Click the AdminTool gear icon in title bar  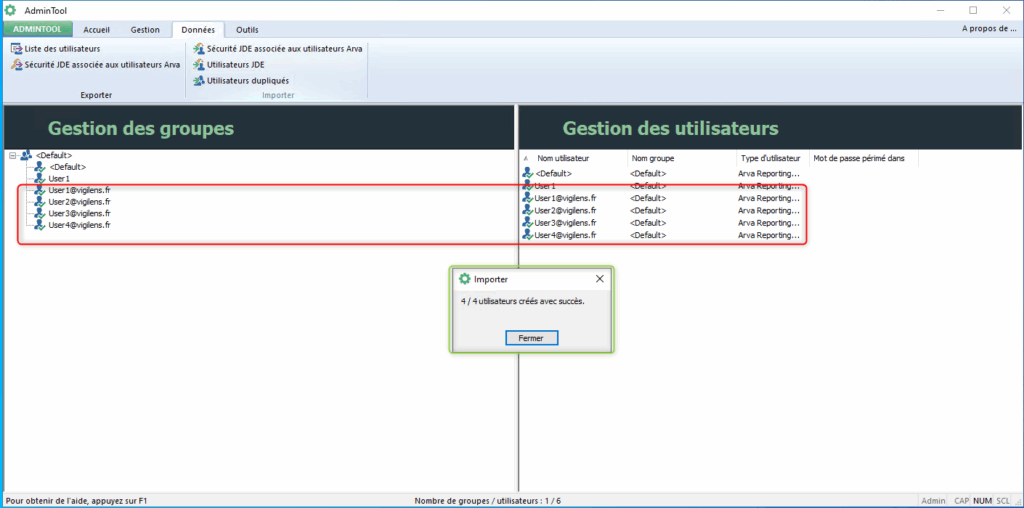10,10
